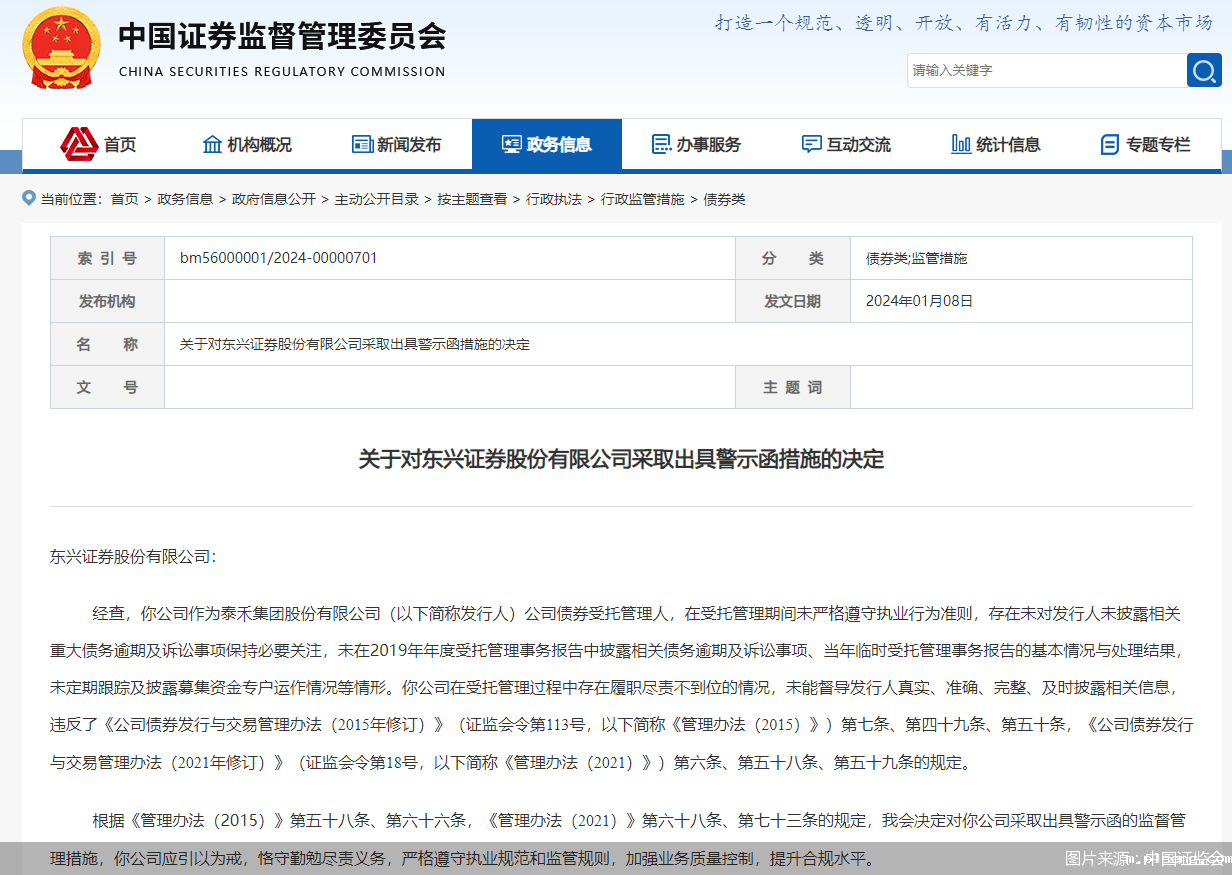Click 首页 in the breadcrumb trail
The width and height of the screenshot is (1232, 875).
[124, 199]
